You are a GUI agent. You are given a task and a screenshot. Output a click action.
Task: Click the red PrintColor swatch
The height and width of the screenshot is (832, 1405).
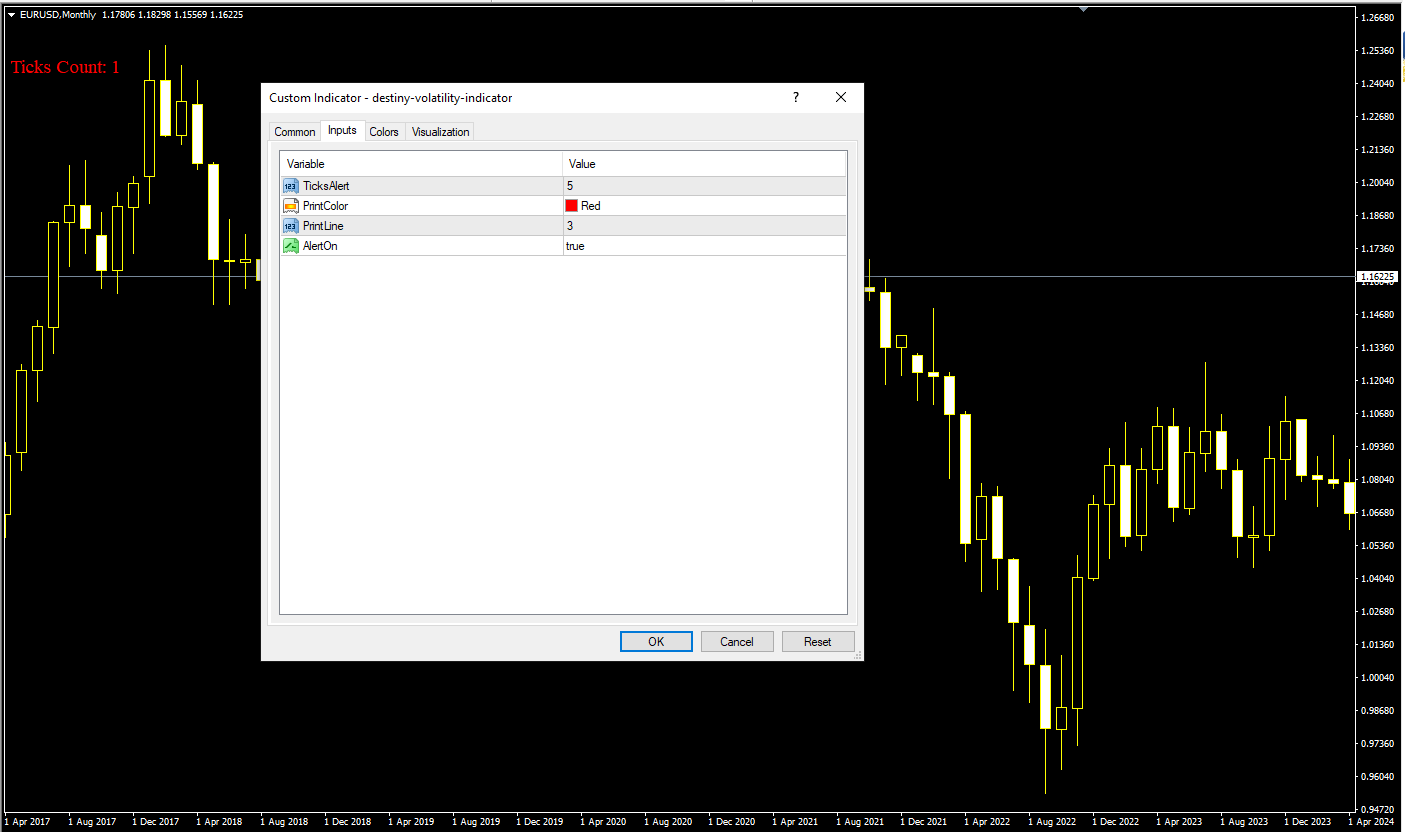[x=572, y=206]
